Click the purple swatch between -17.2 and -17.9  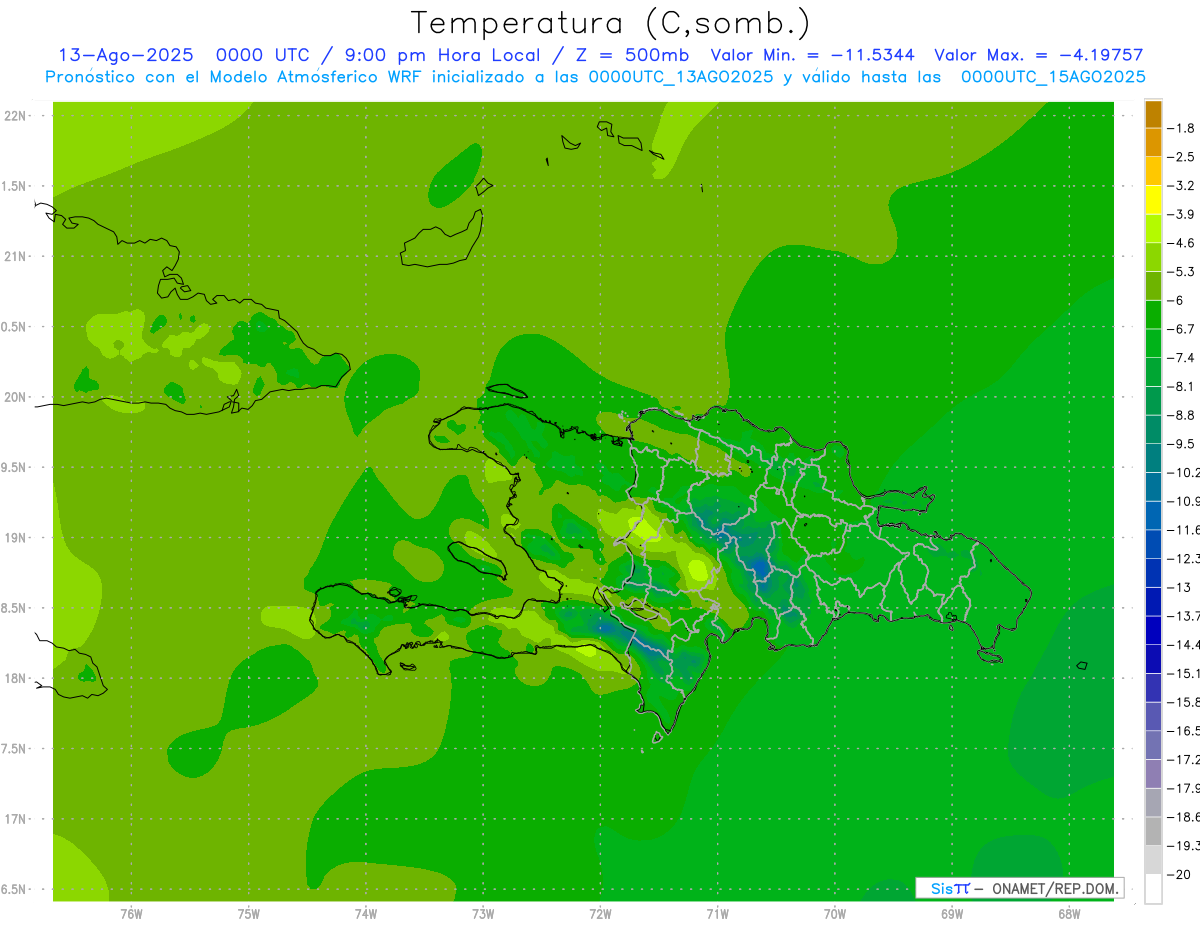click(x=1154, y=774)
